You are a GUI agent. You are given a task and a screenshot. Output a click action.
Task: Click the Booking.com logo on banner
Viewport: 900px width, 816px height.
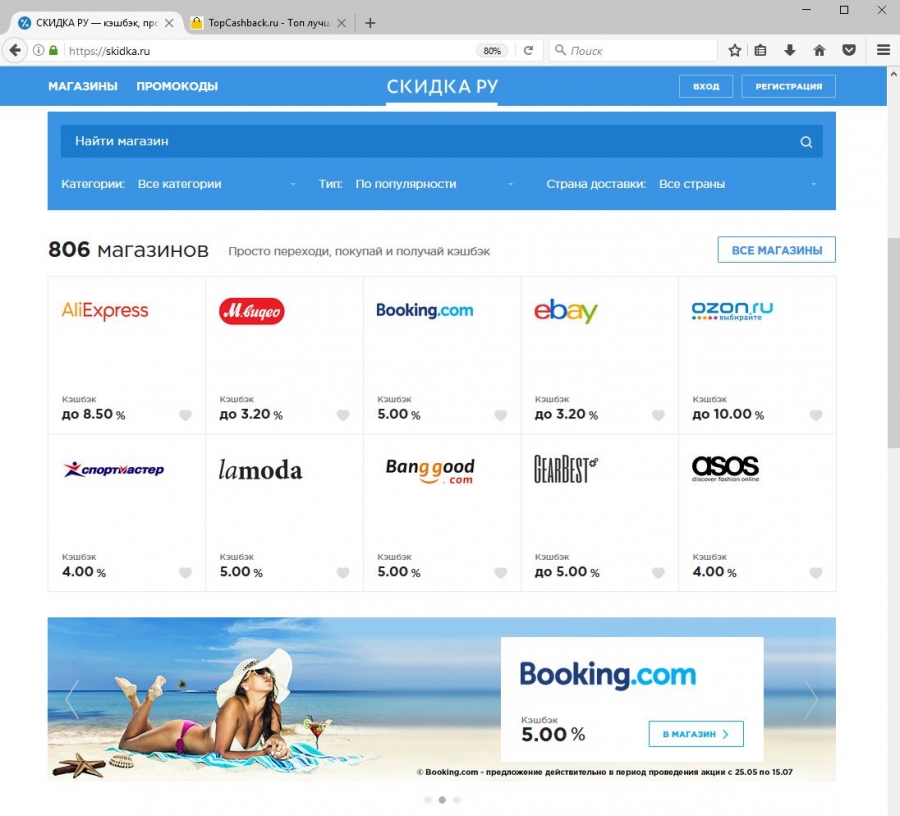[608, 675]
